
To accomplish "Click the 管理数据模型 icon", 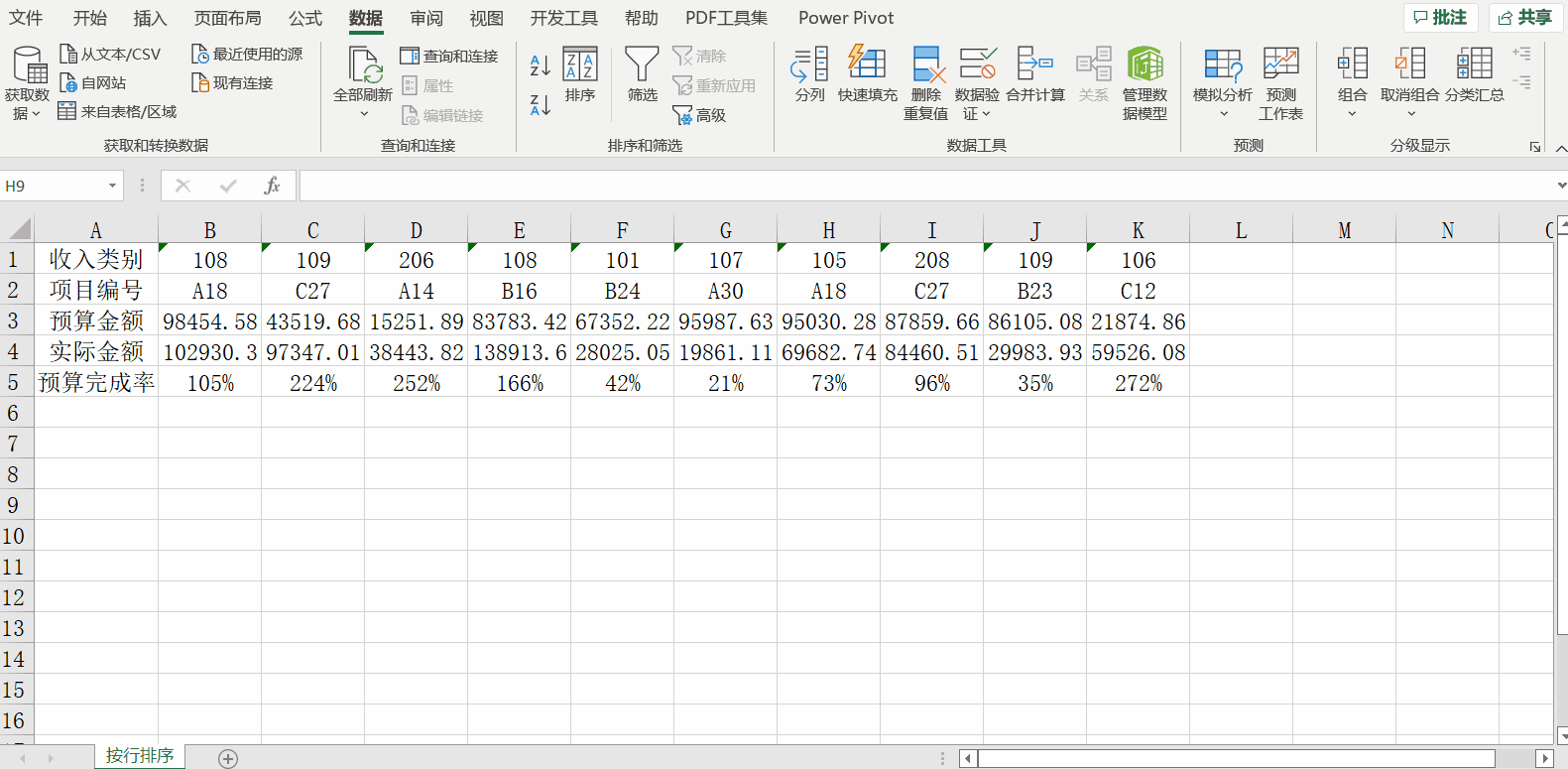I will click(x=1145, y=65).
